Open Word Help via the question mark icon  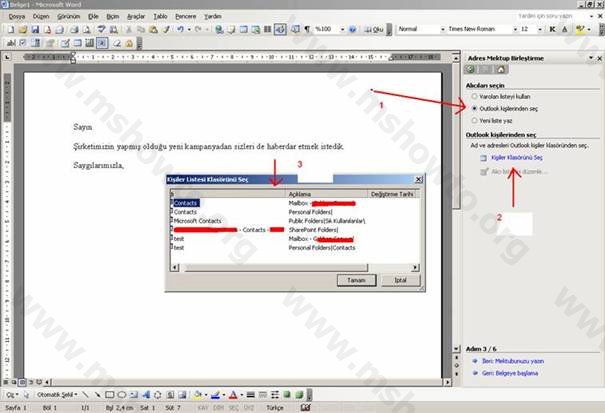point(352,29)
